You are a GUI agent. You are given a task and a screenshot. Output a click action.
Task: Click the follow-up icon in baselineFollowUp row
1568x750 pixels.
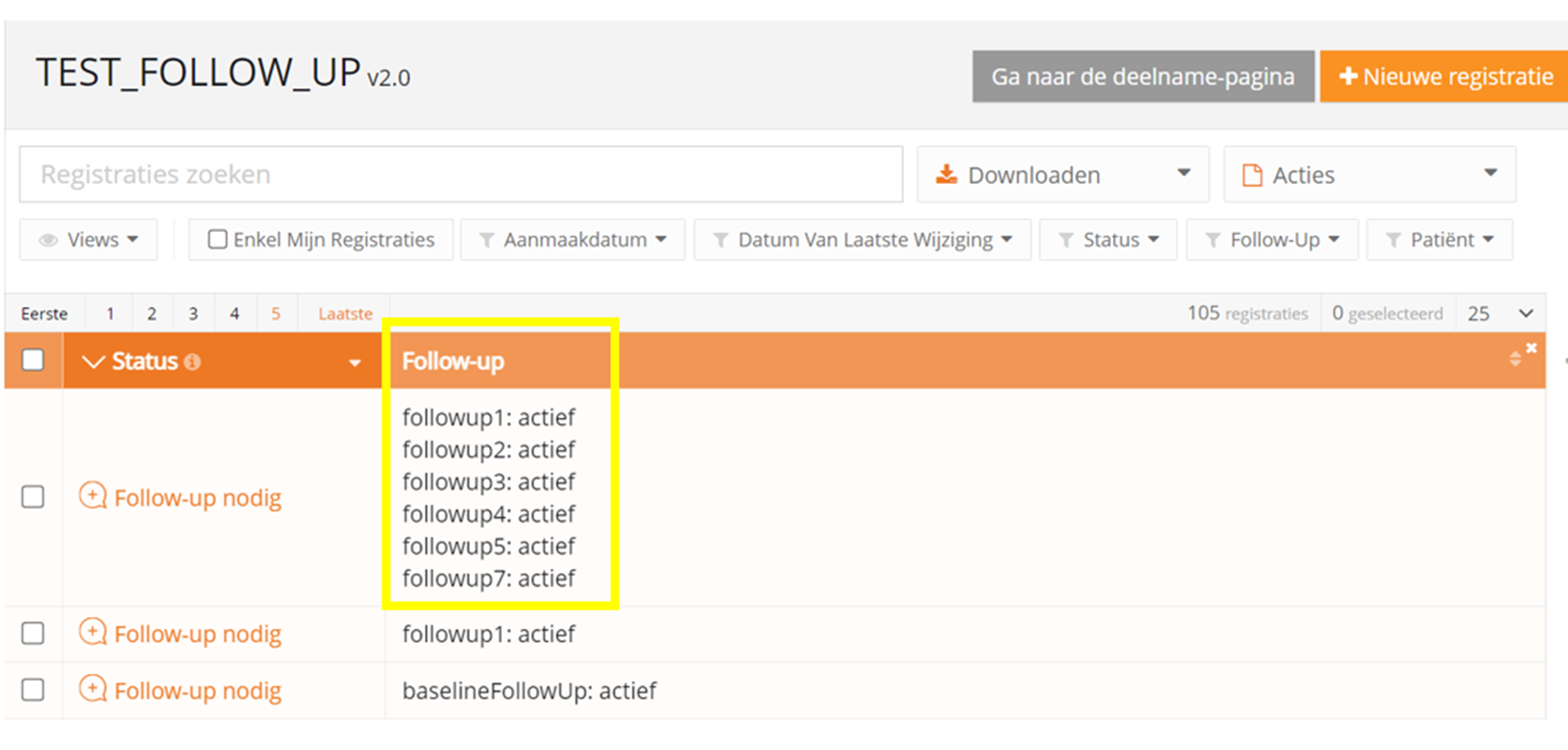click(x=92, y=689)
